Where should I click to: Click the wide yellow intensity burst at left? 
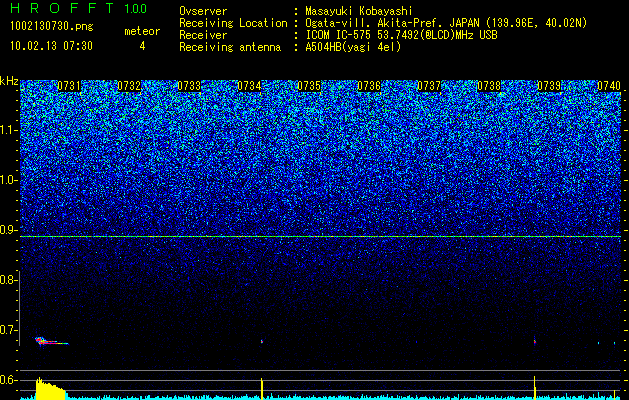coord(51,389)
